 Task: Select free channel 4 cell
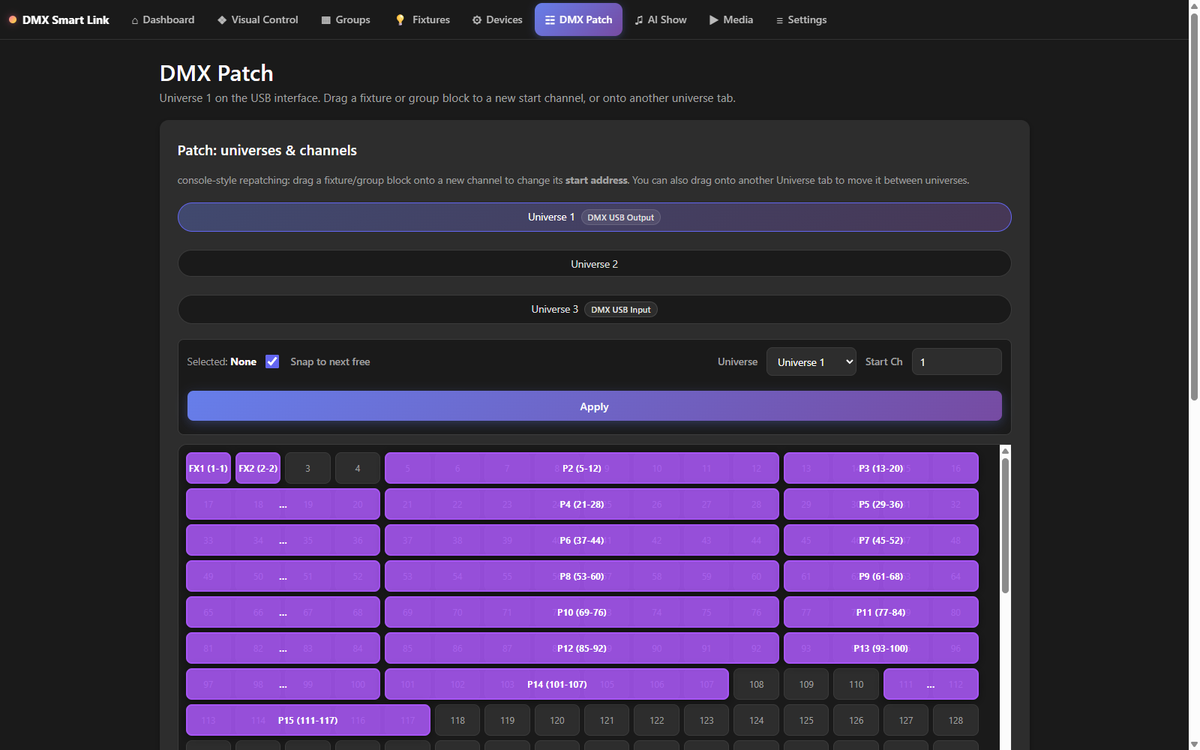click(357, 468)
